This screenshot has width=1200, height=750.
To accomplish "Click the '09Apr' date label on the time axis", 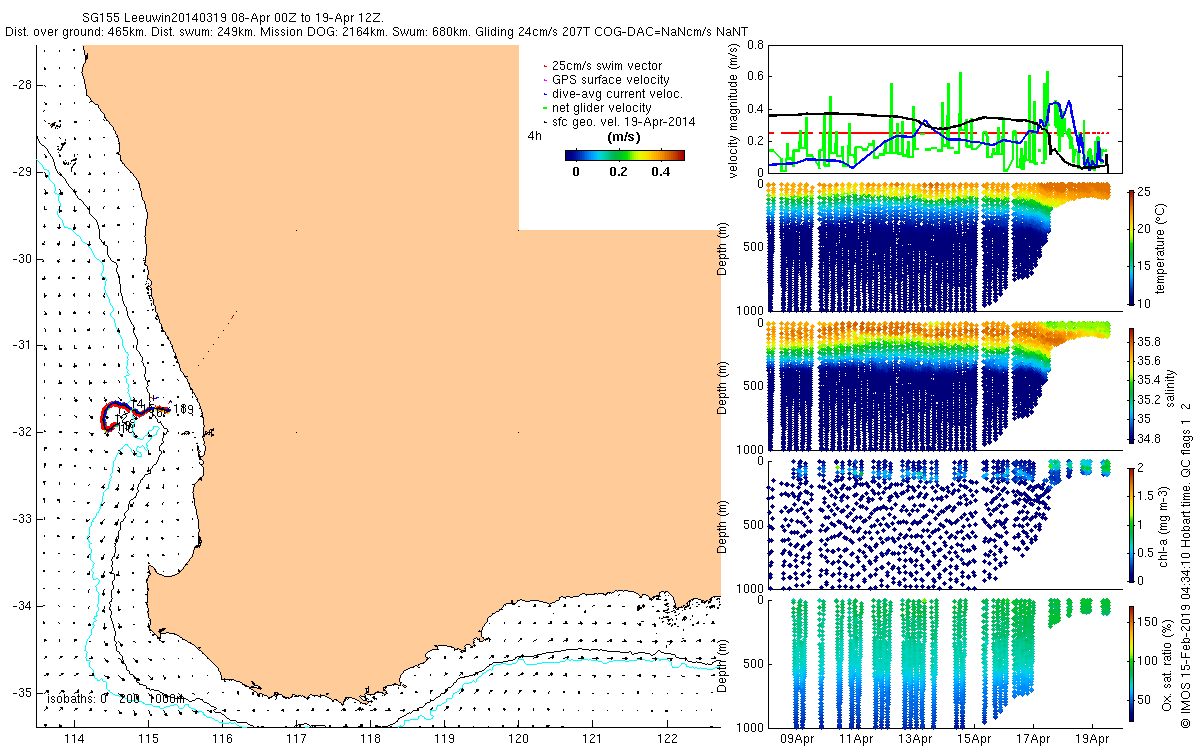I will [x=797, y=739].
